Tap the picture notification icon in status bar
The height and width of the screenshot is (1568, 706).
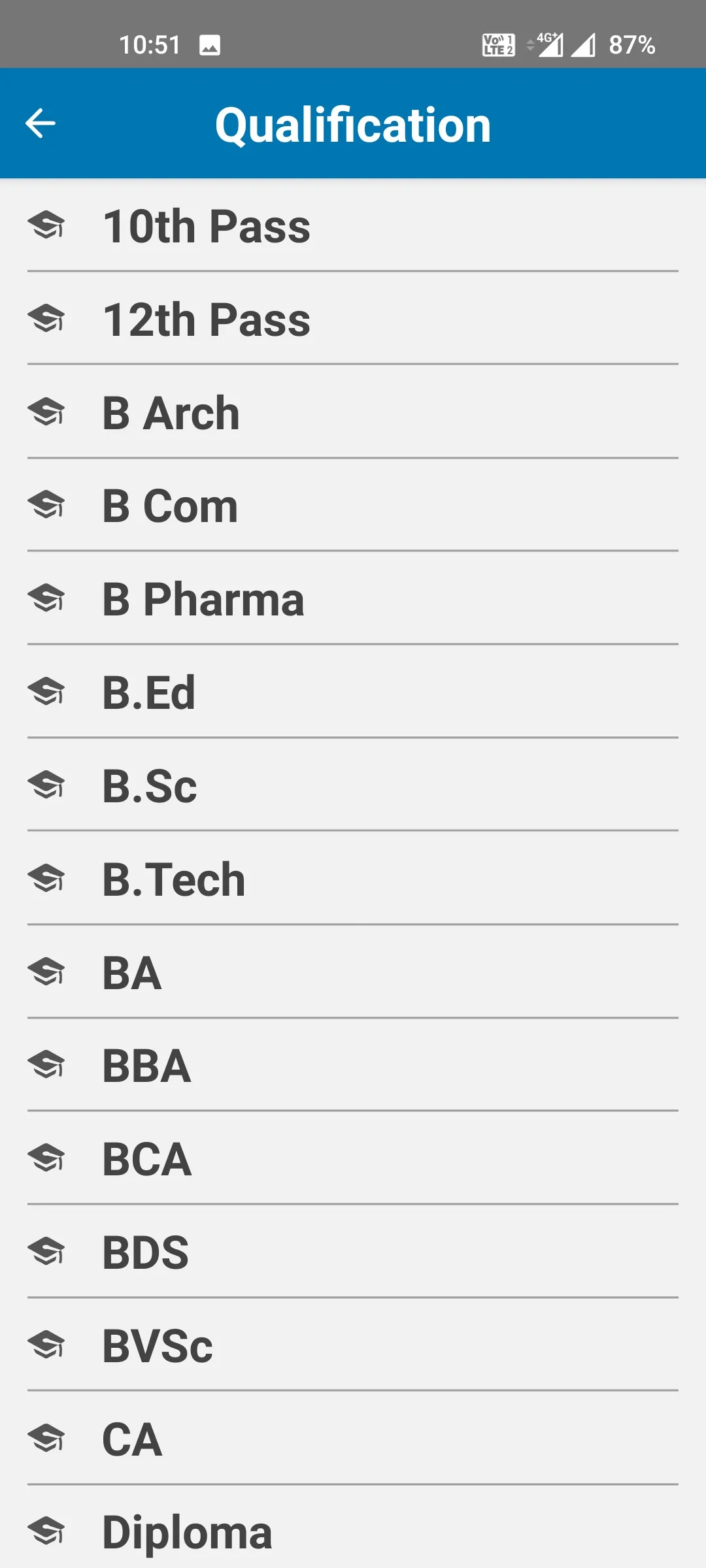(210, 46)
